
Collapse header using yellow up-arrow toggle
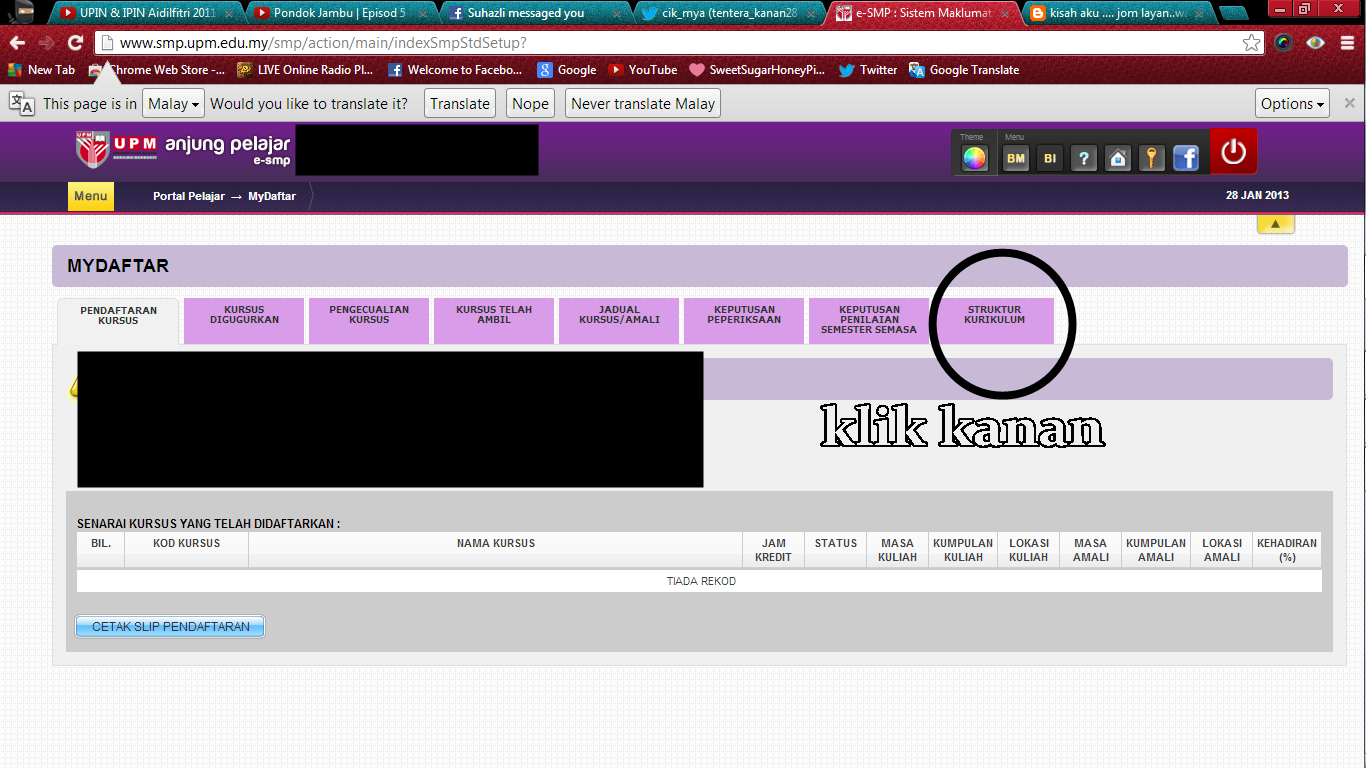1276,225
